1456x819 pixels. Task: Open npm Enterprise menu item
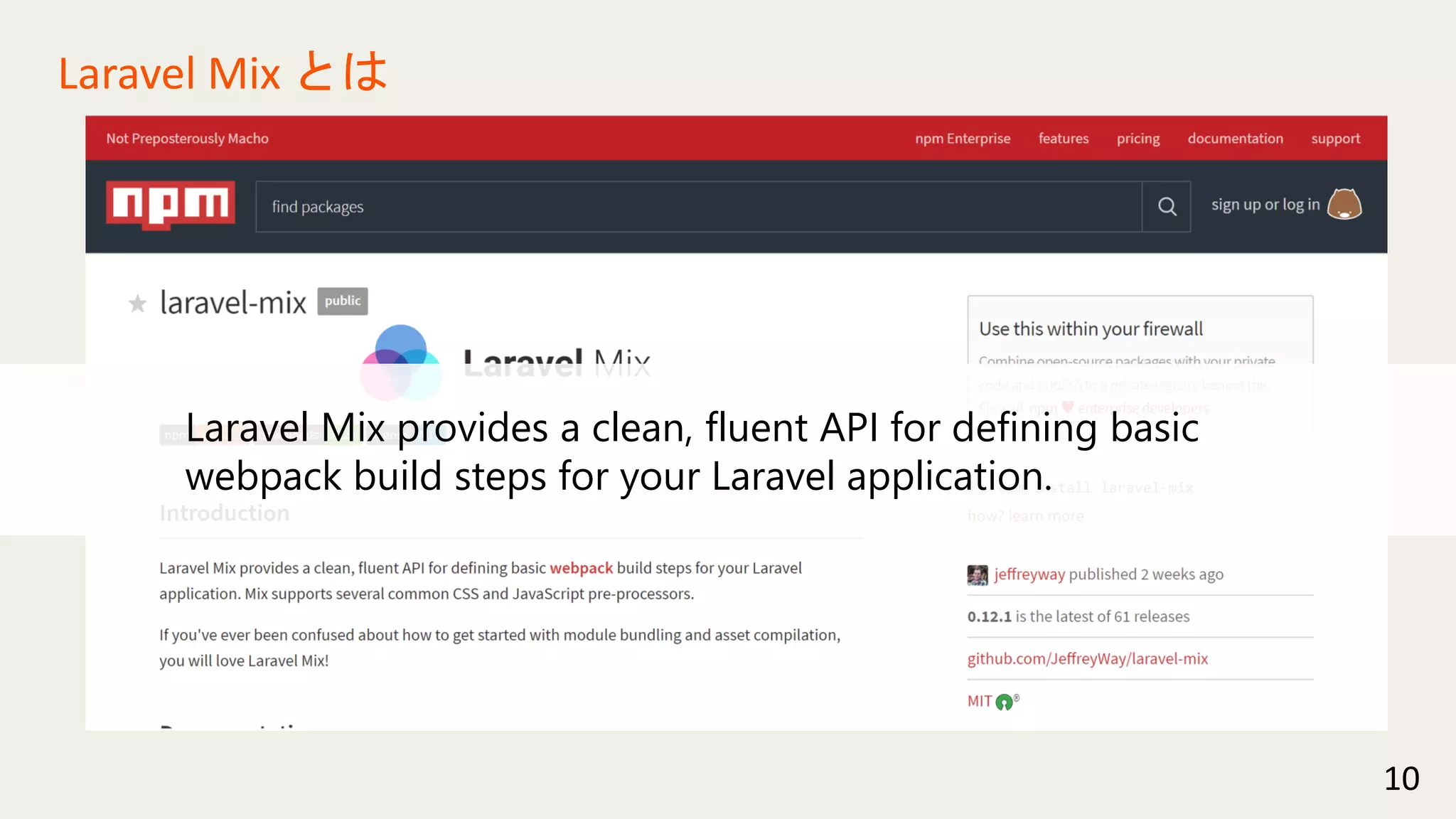coord(963,139)
